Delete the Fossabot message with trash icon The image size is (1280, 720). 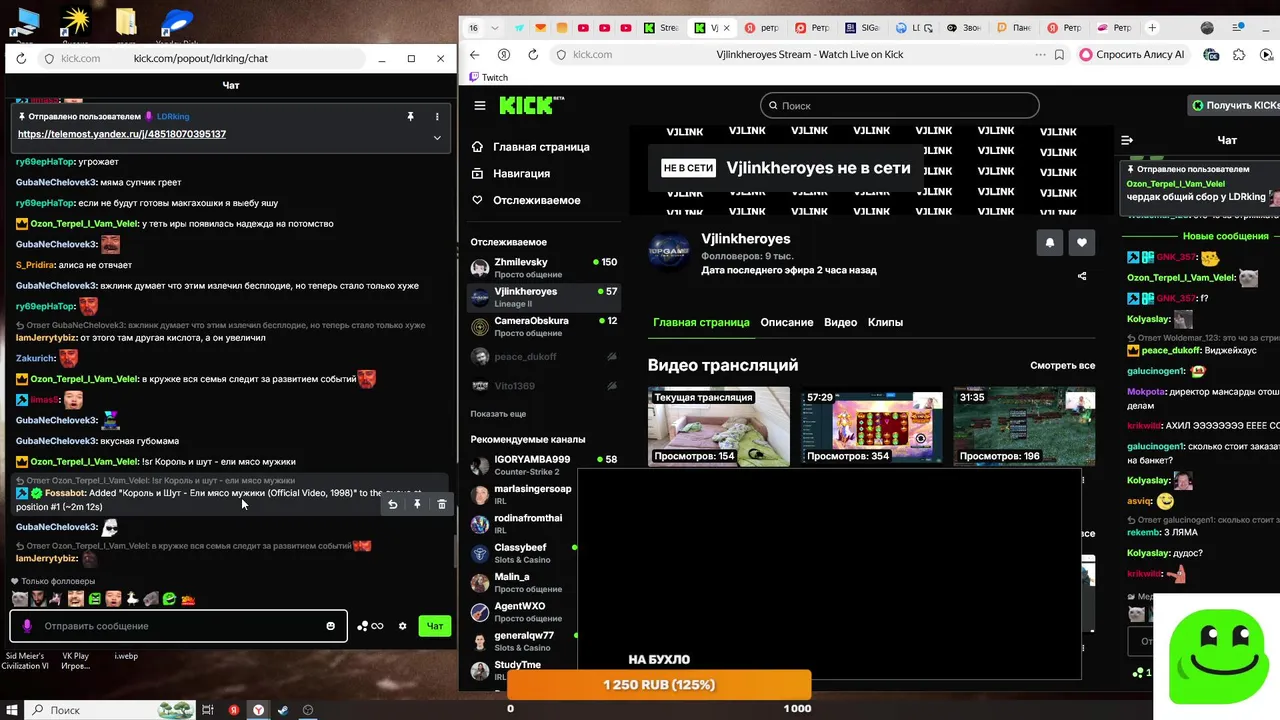coord(442,504)
